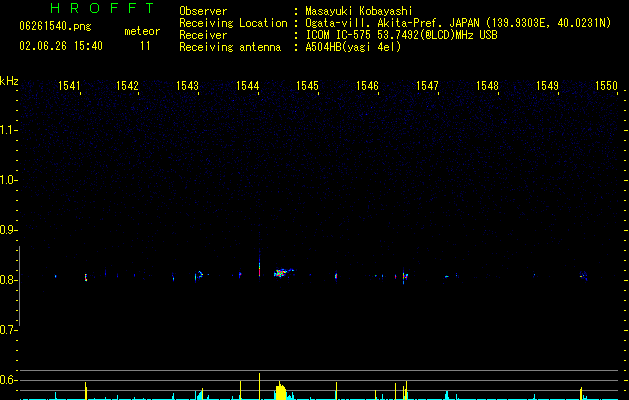Click the 1550 time axis marker
Image resolution: width=629 pixels, height=400 pixels.
tap(606, 86)
